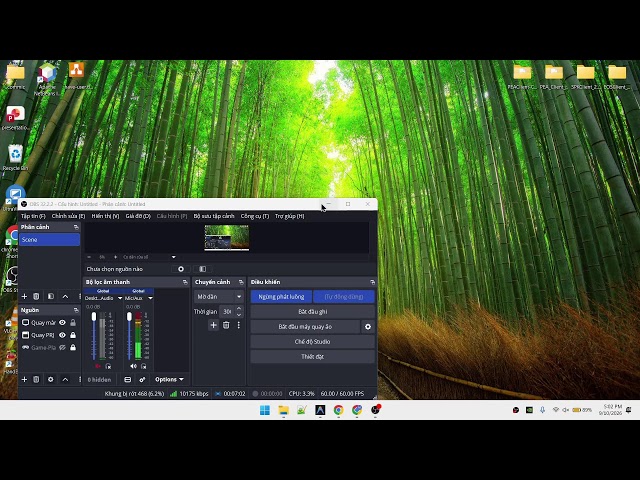Delete the selected scene with the Phân cảnh trash icon
Screen dimensions: 640x480
36,296
